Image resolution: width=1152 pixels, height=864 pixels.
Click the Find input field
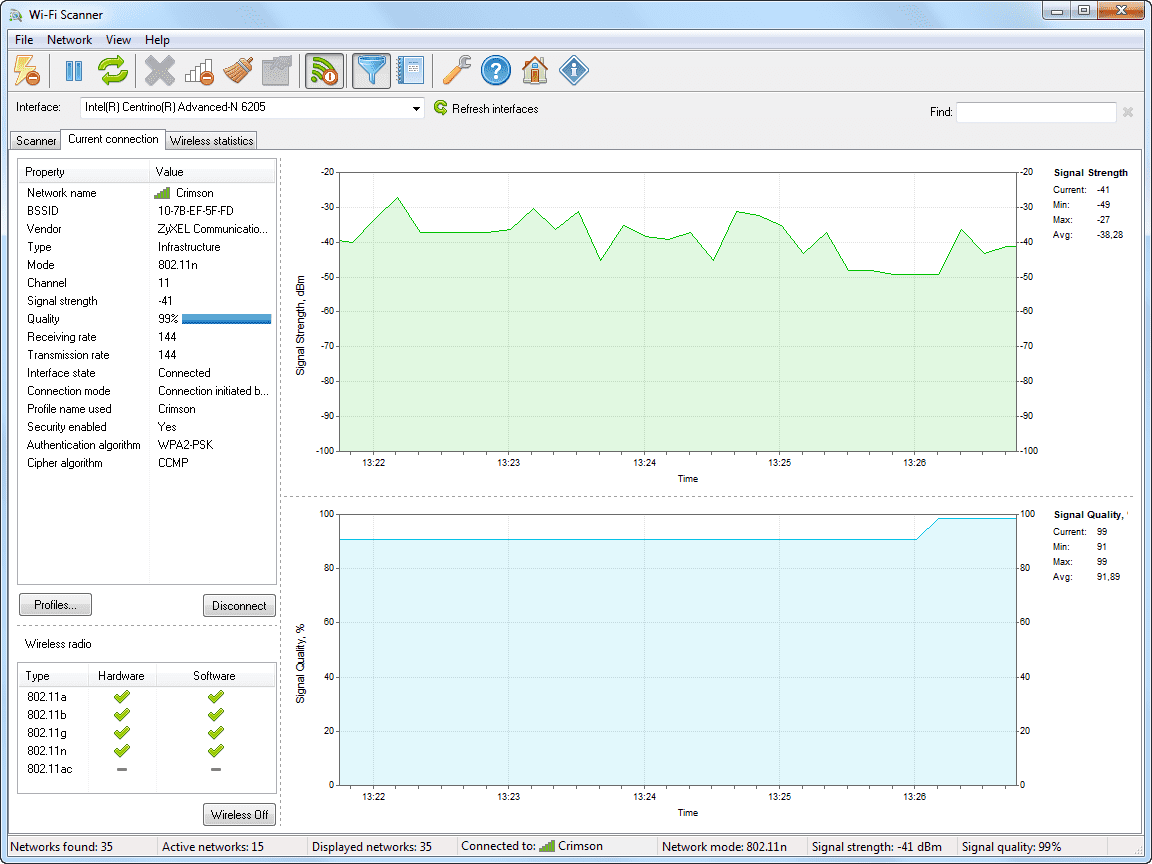pyautogui.click(x=1035, y=112)
